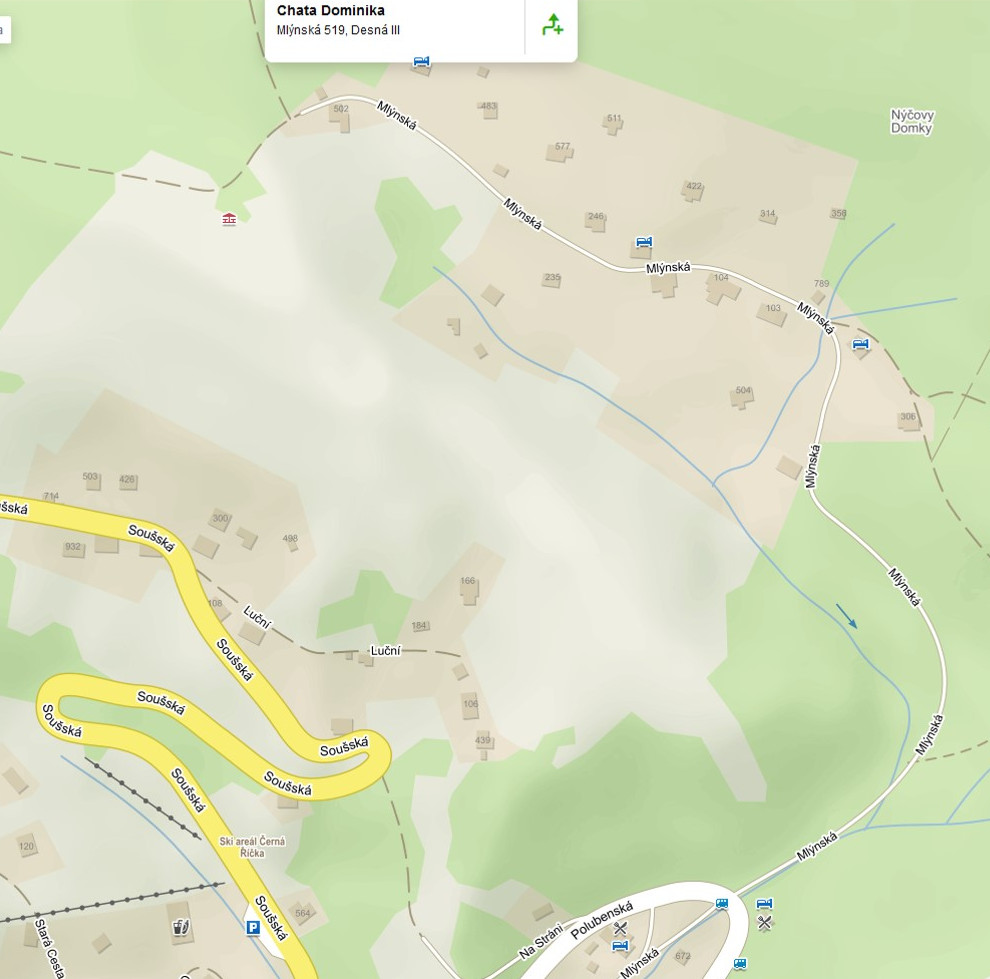
Task: Select restaurant cutlery icon below Polubenská label
Action: pos(620,927)
